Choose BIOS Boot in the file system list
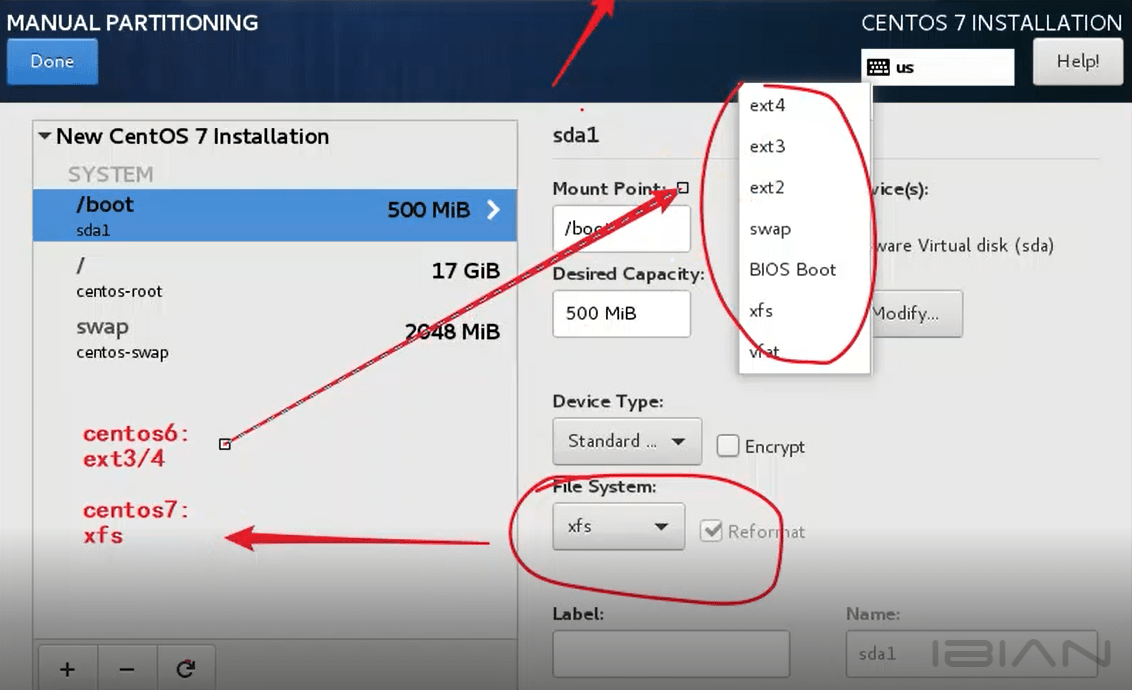The height and width of the screenshot is (690, 1132). [x=793, y=270]
